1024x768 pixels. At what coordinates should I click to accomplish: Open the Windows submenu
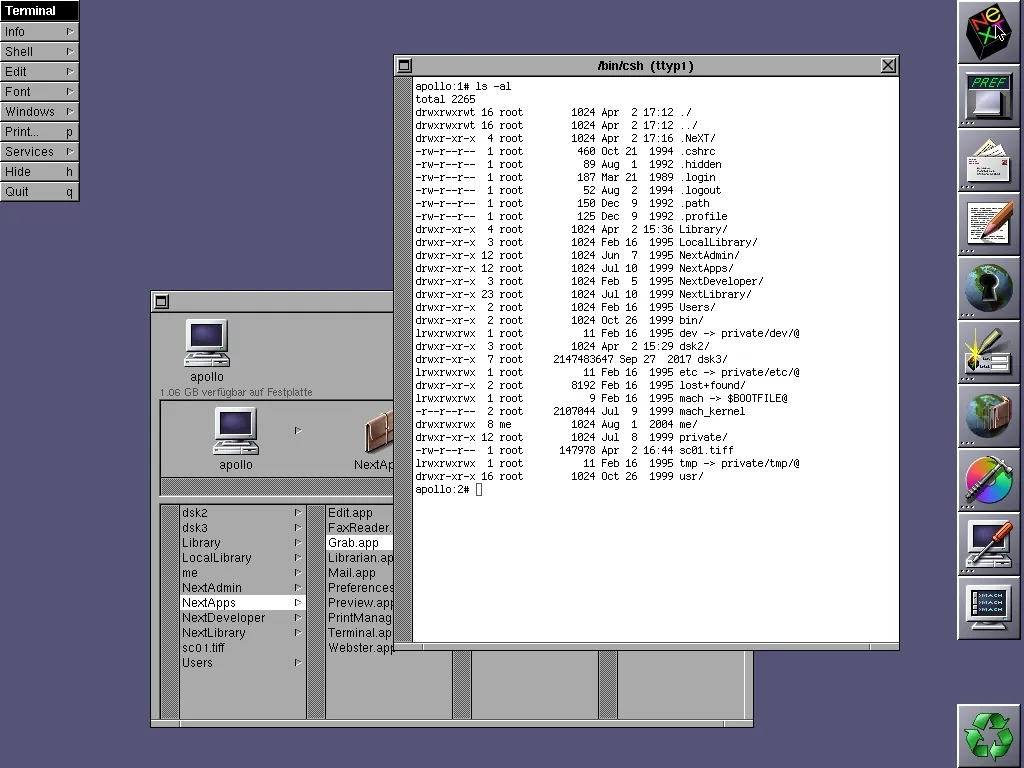point(39,112)
